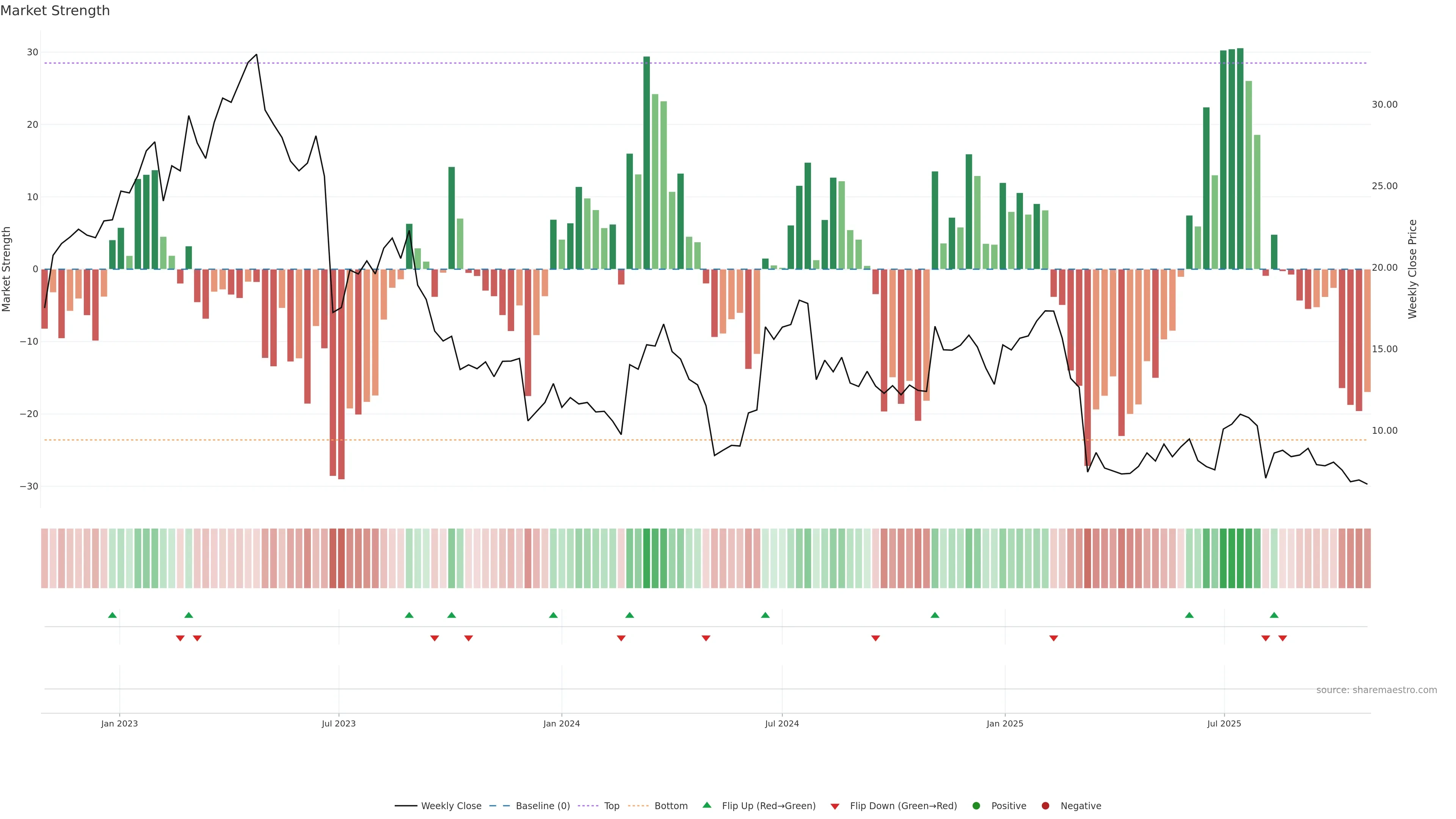The image size is (1456, 819).
Task: Click the red Negative circle in legend
Action: tap(1045, 806)
